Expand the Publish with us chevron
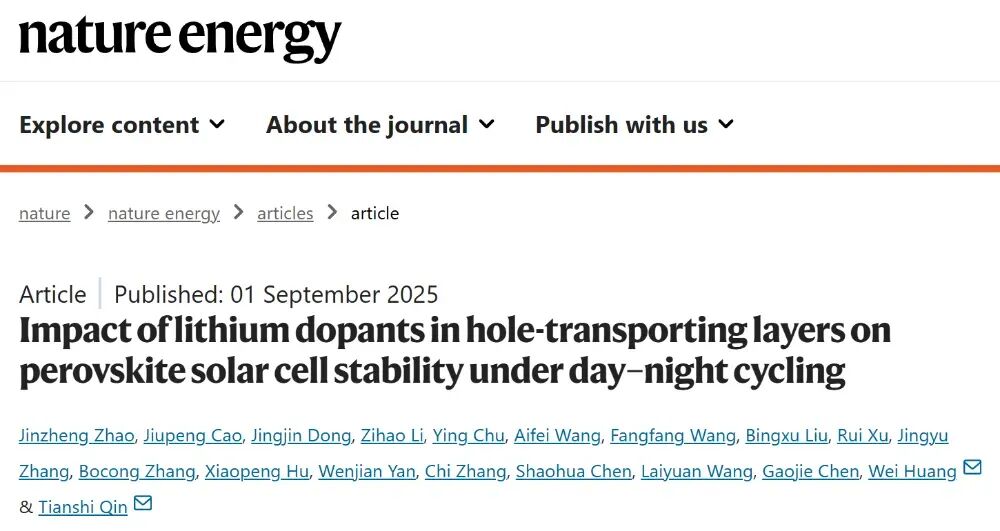 click(x=726, y=124)
